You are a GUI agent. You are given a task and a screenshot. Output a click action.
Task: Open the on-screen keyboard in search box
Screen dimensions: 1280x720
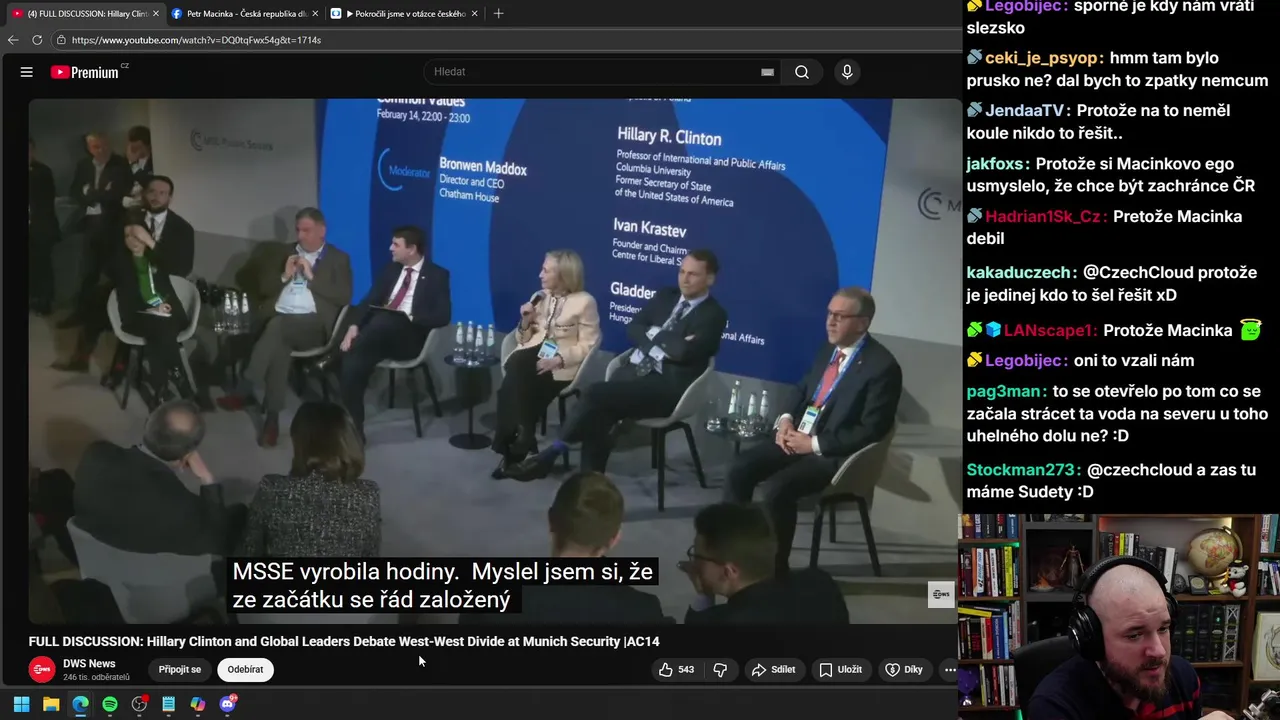(x=767, y=72)
